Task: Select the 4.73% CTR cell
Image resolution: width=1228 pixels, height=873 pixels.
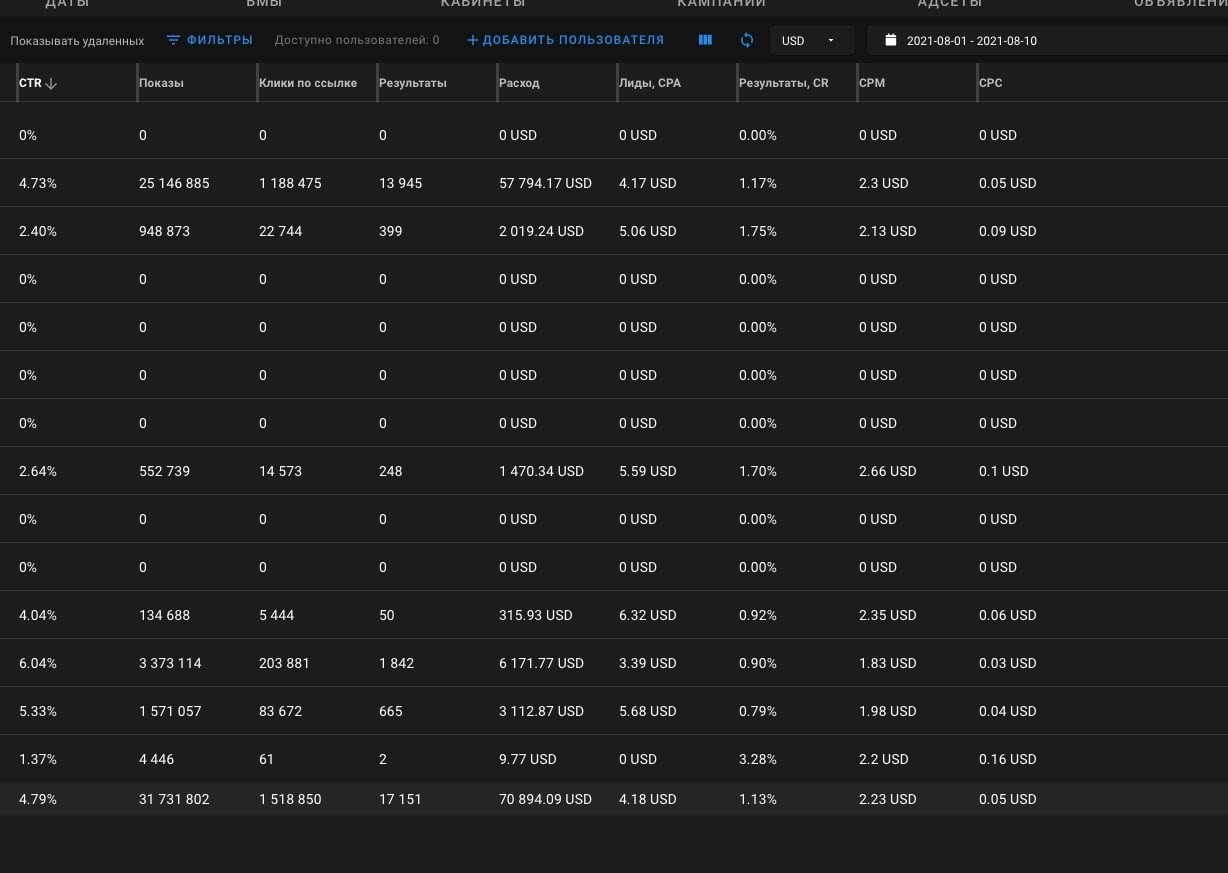Action: pos(37,183)
